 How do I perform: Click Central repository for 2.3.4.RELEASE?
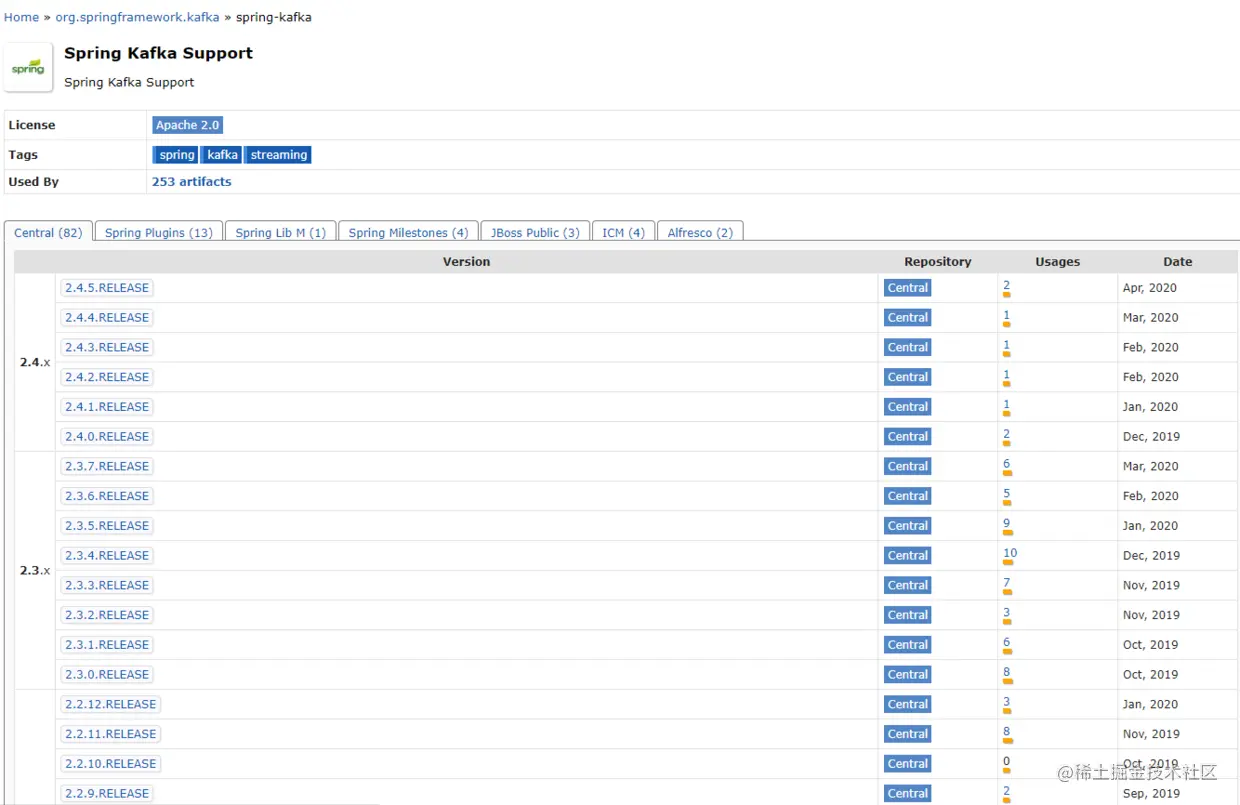[x=908, y=555]
